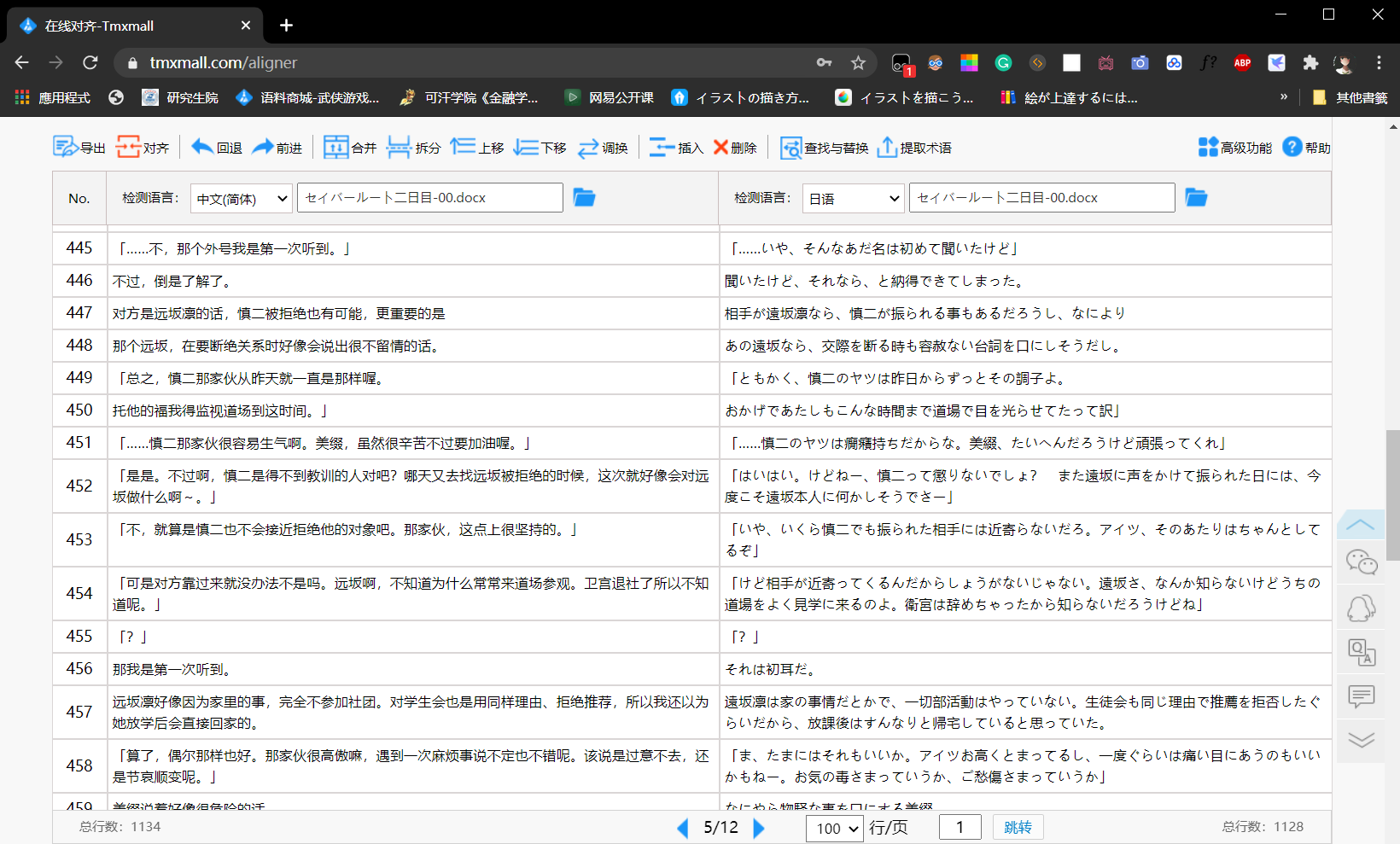Click Japanese cell starting 遠坂凛は家の事情

coord(1025,712)
